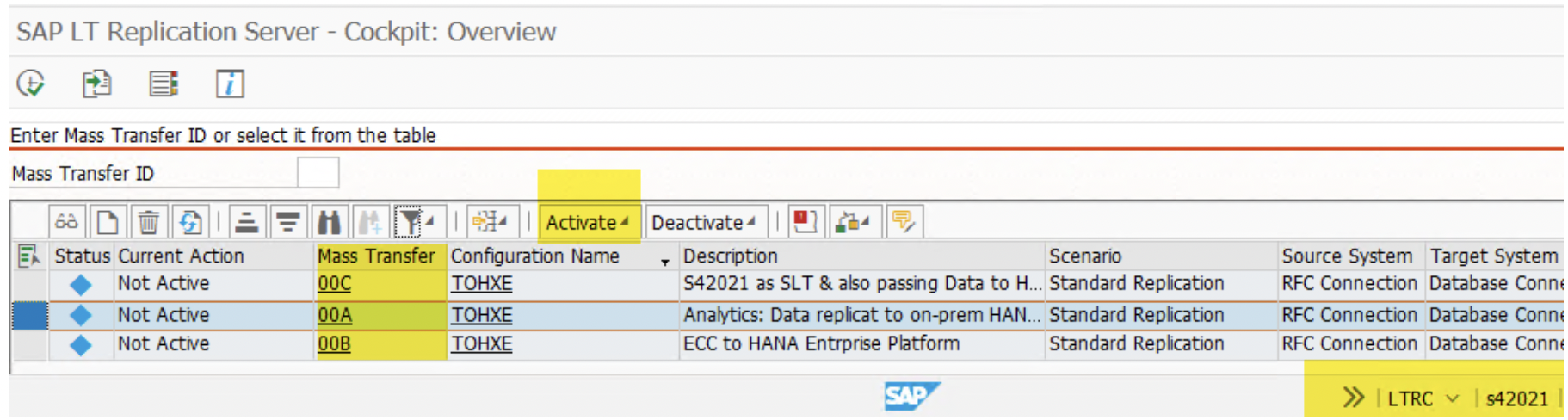Click the Execute clock icon
This screenshot has height=420, width=1568.
coord(31,83)
